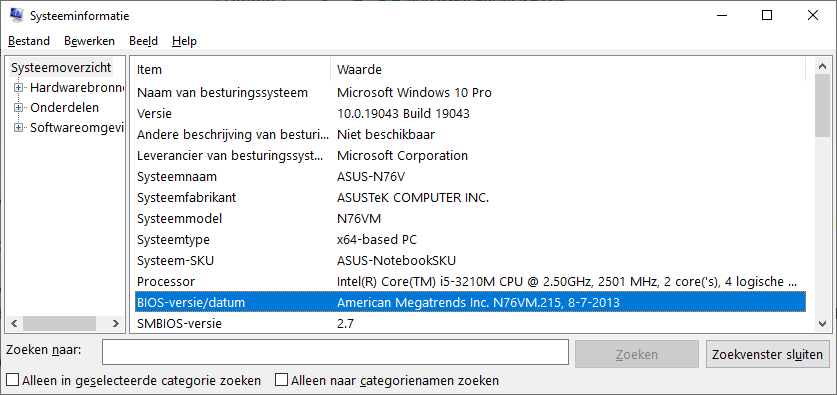Click the list's scroll up arrow

tap(823, 66)
